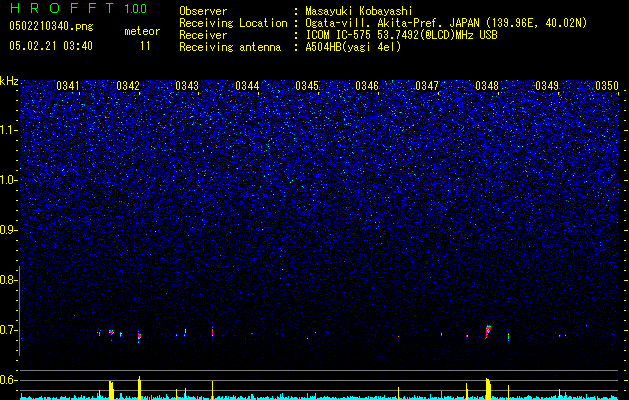Click the 0.9 frequency axis label
Screen dimensions: 629x400
(7, 230)
